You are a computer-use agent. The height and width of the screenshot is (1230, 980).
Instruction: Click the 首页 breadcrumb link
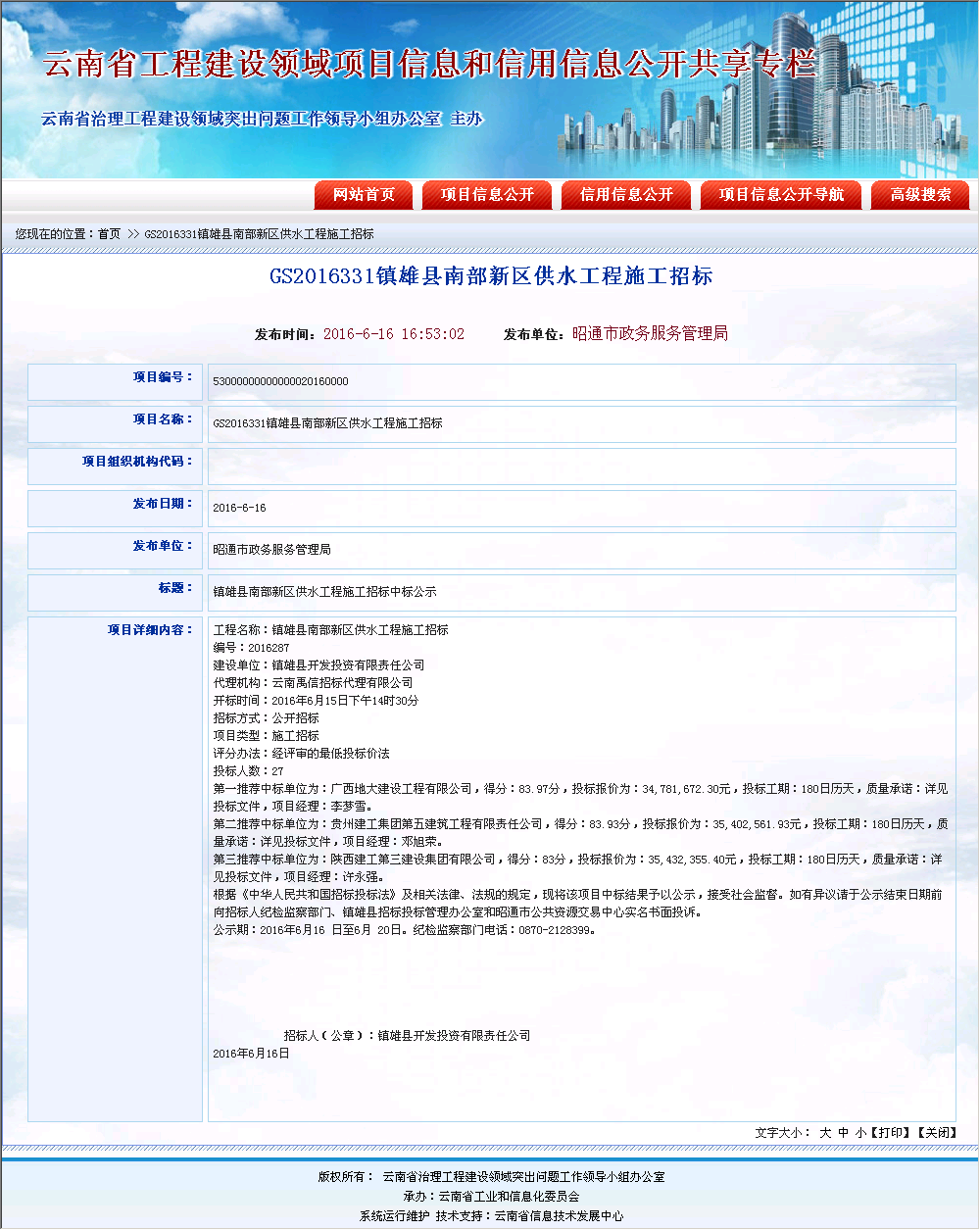(109, 234)
